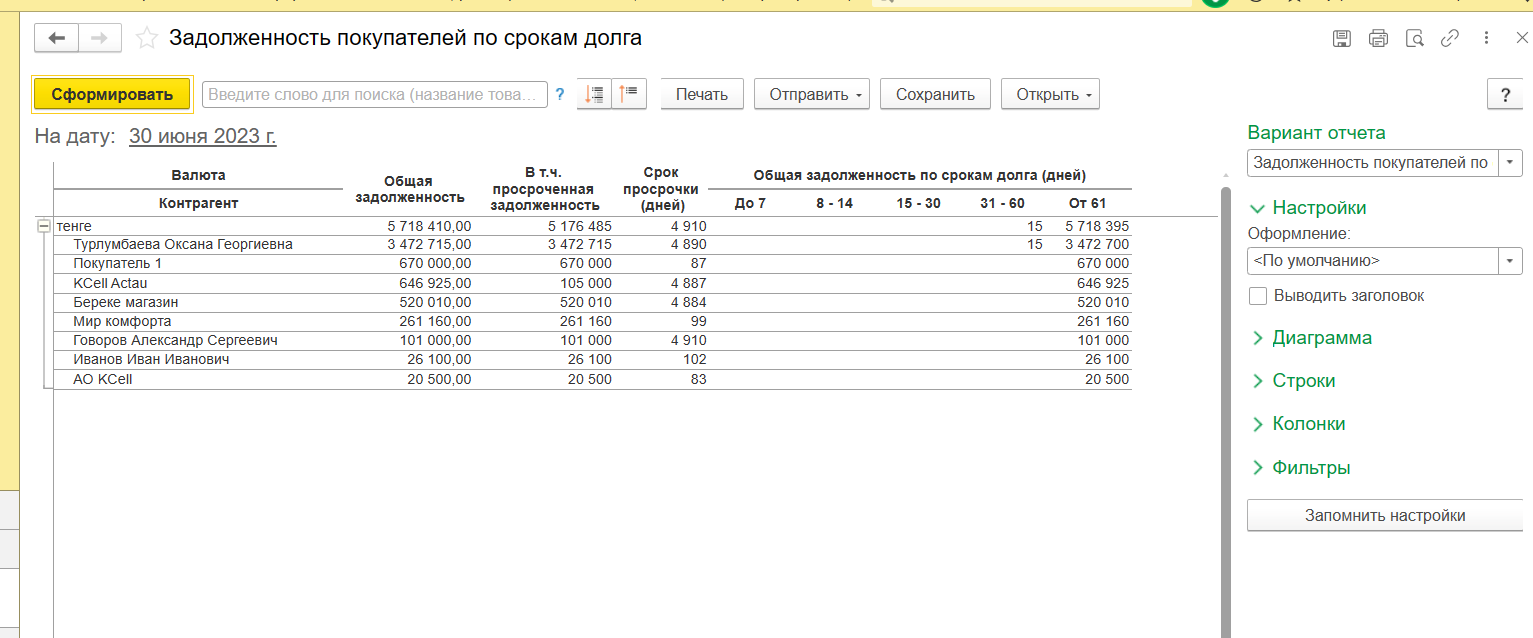This screenshot has width=1533, height=638.
Task: Enable the 'Выводить заголовок' checkbox
Action: (1258, 296)
